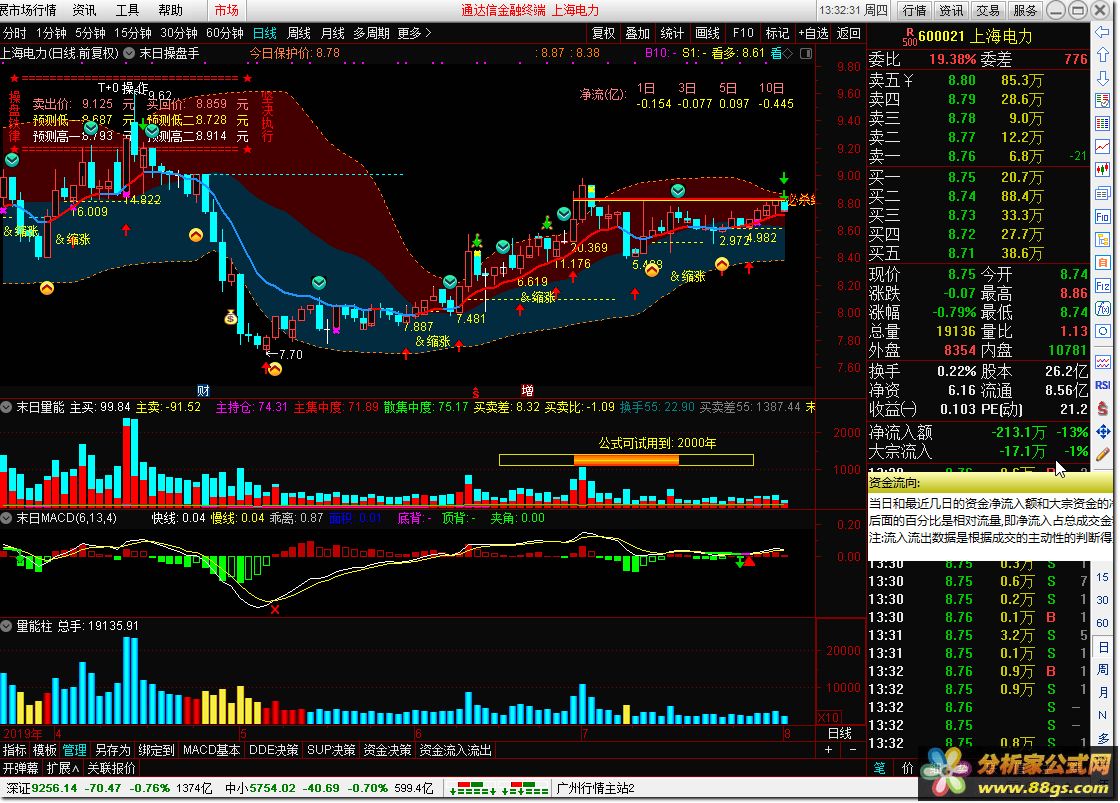
Task: Click the 广州行情主站2 status entry
Action: pyautogui.click(x=596, y=788)
